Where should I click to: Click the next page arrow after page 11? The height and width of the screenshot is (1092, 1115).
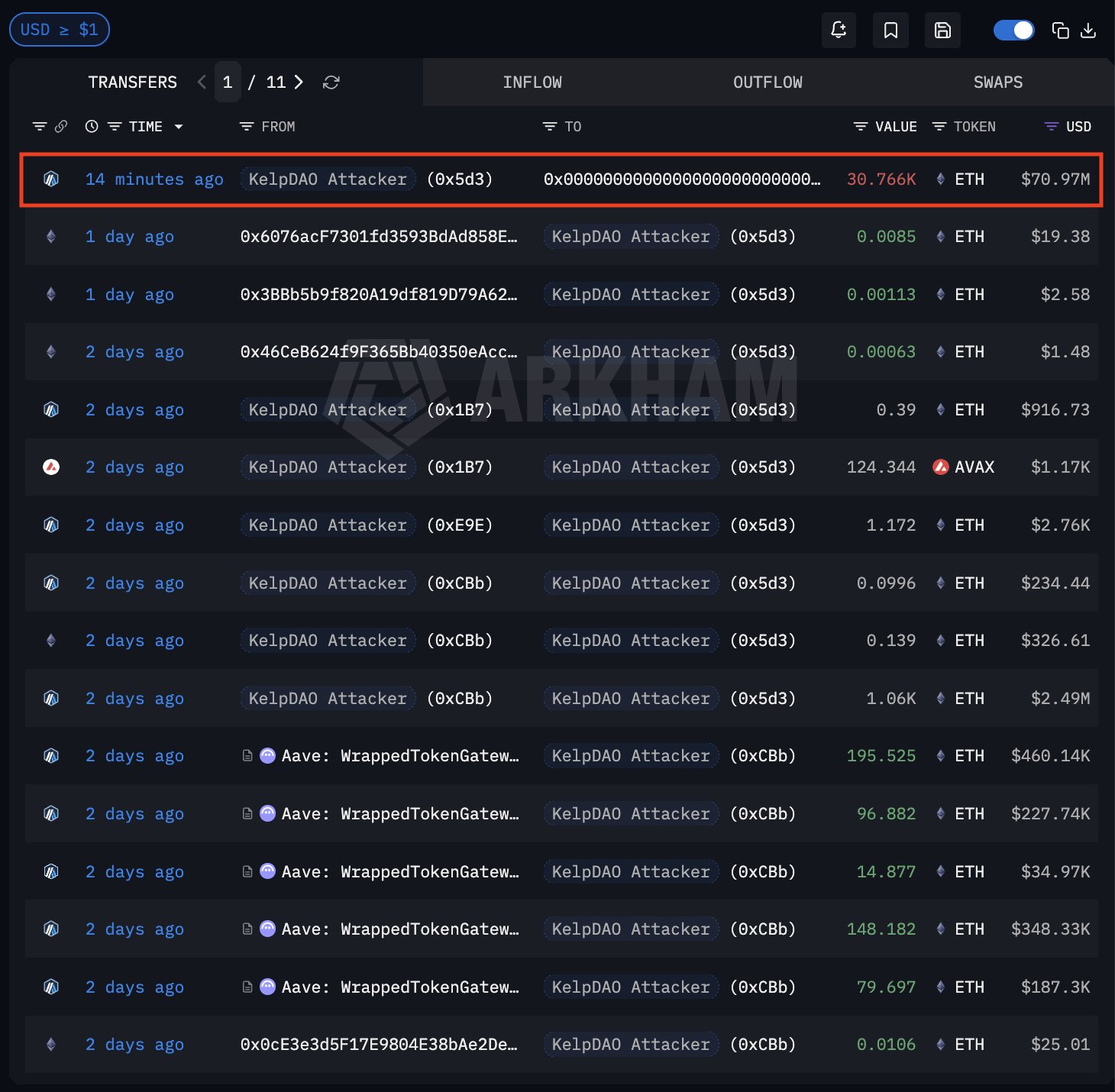tap(299, 82)
